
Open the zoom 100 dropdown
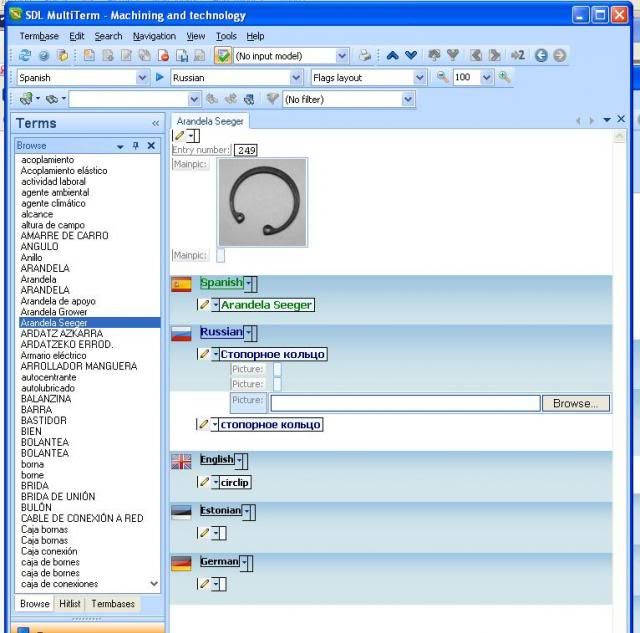(x=486, y=77)
